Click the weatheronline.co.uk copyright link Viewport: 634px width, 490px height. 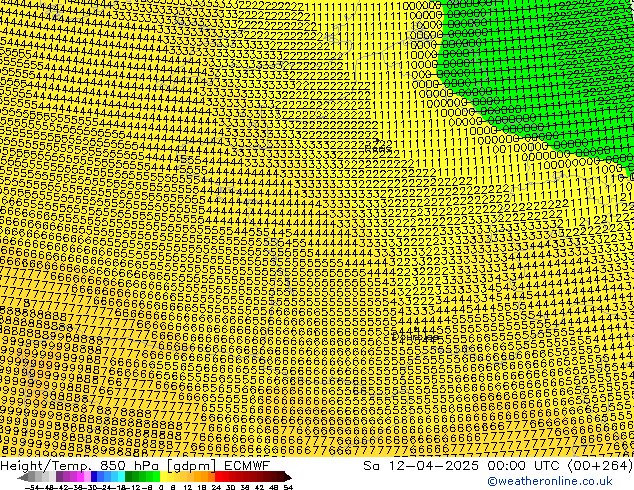pyautogui.click(x=550, y=481)
